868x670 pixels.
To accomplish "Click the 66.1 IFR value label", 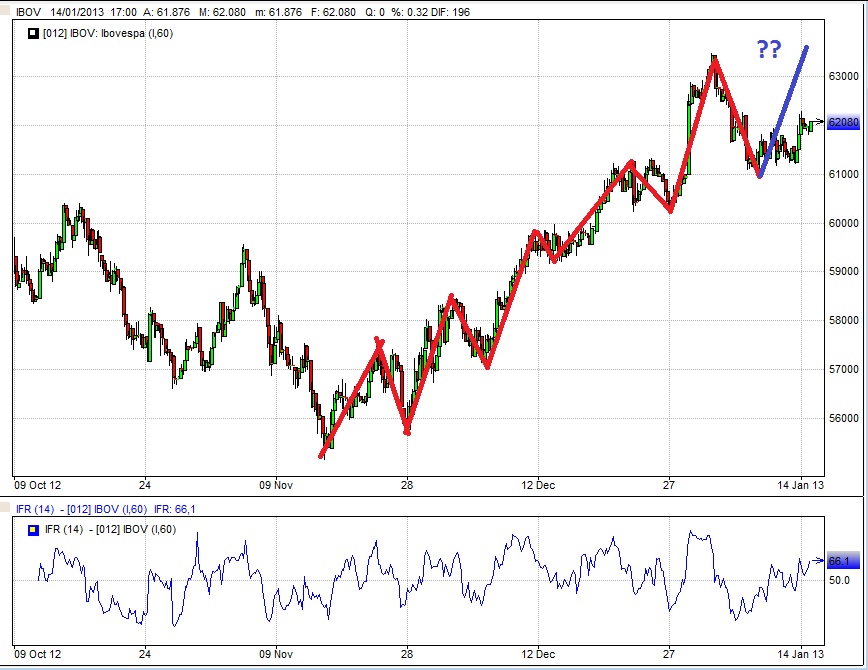I will 840,562.
